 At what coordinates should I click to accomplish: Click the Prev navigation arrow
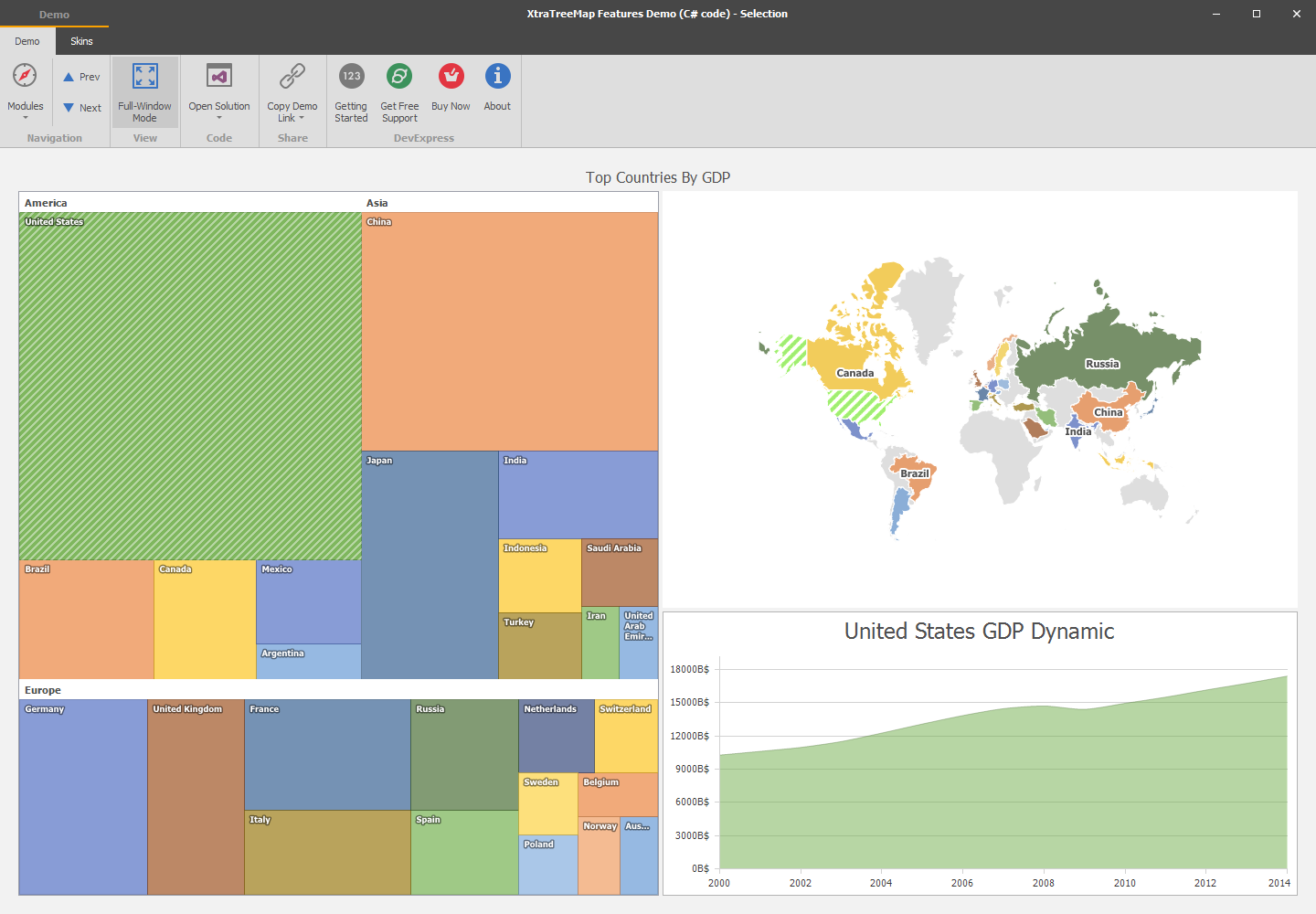(x=80, y=77)
